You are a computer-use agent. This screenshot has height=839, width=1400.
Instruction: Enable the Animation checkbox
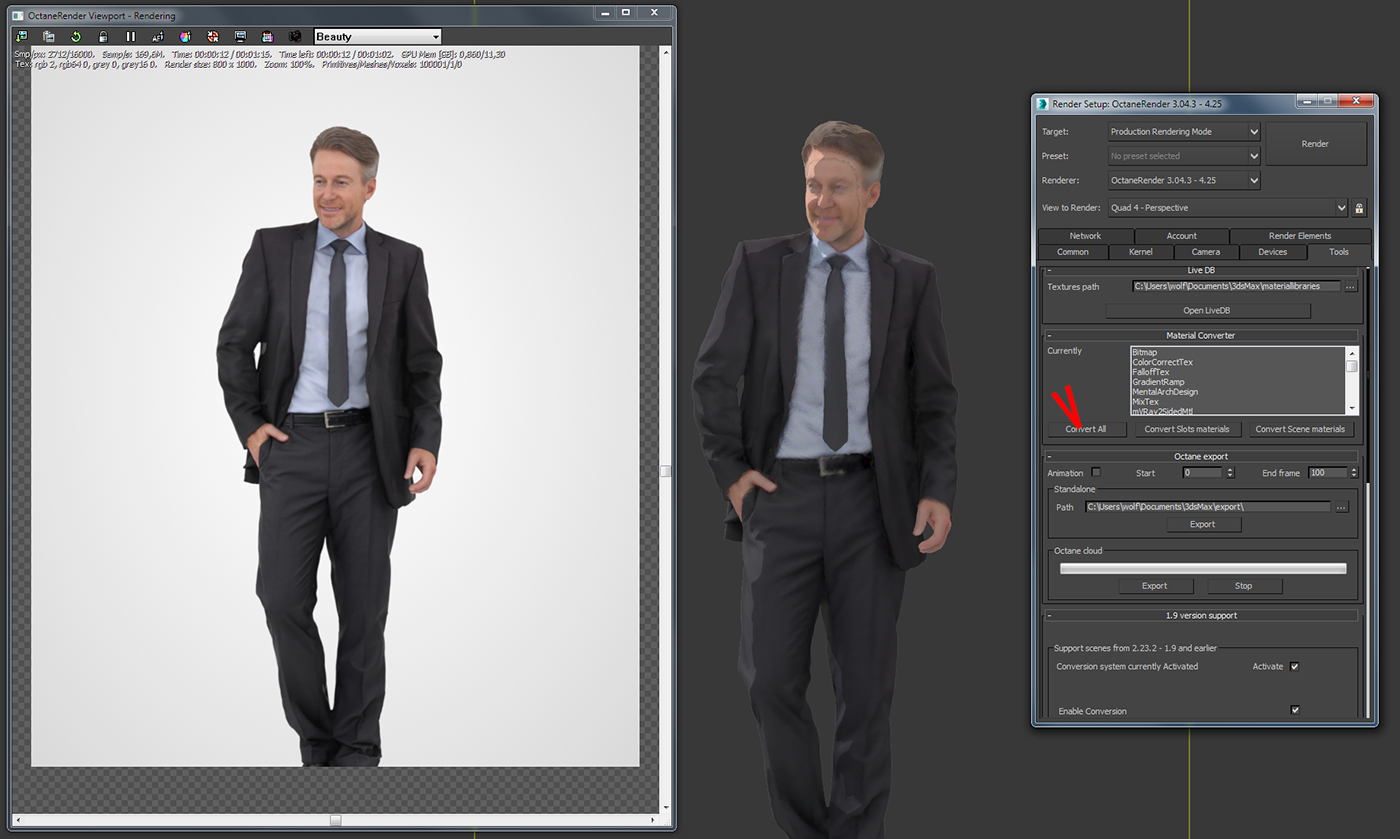[x=1096, y=472]
